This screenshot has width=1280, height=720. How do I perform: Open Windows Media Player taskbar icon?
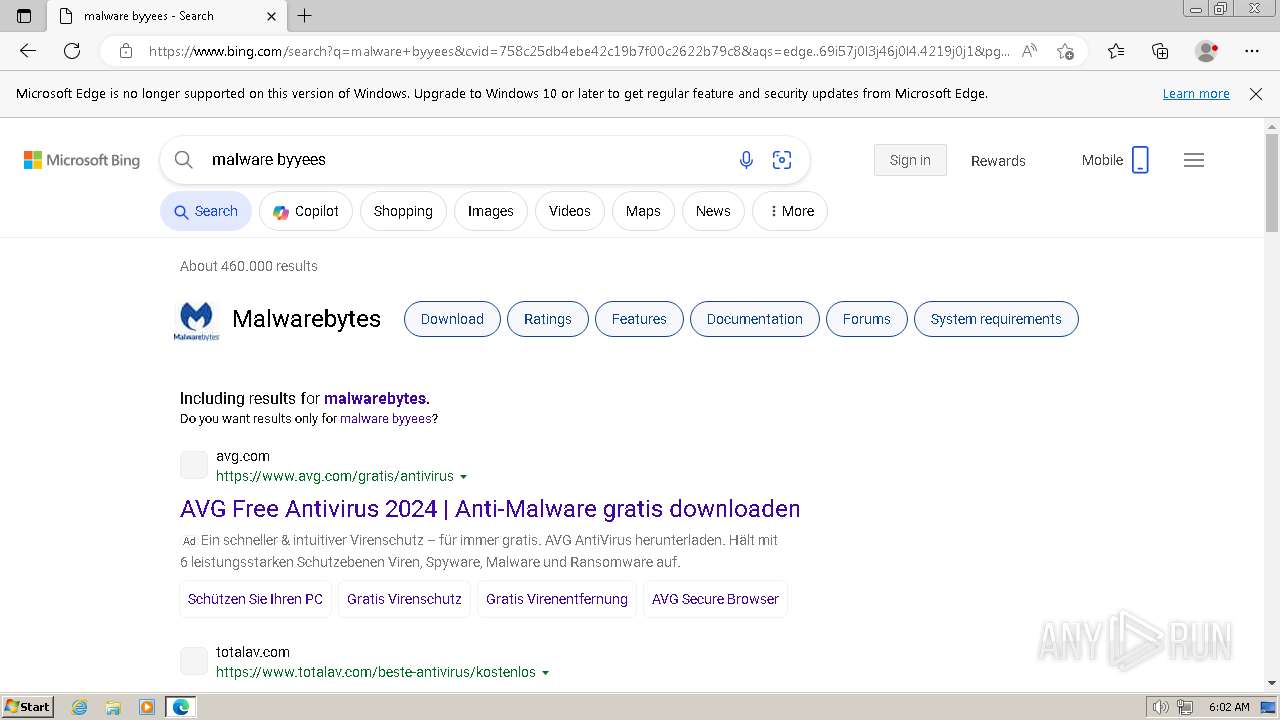click(x=146, y=707)
